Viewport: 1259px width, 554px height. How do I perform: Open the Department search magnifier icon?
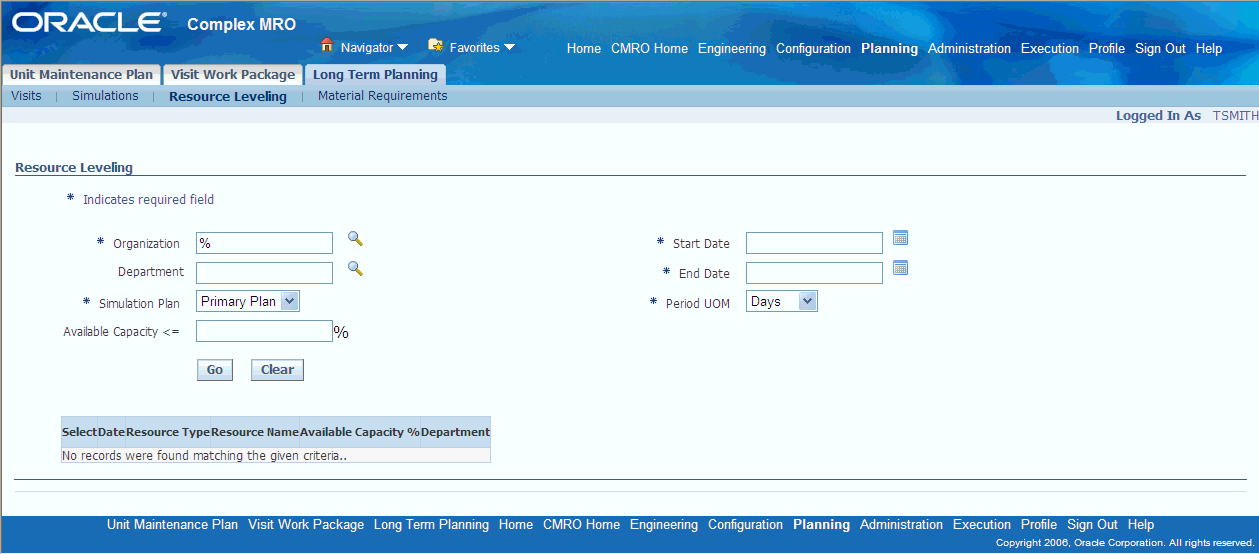[355, 269]
